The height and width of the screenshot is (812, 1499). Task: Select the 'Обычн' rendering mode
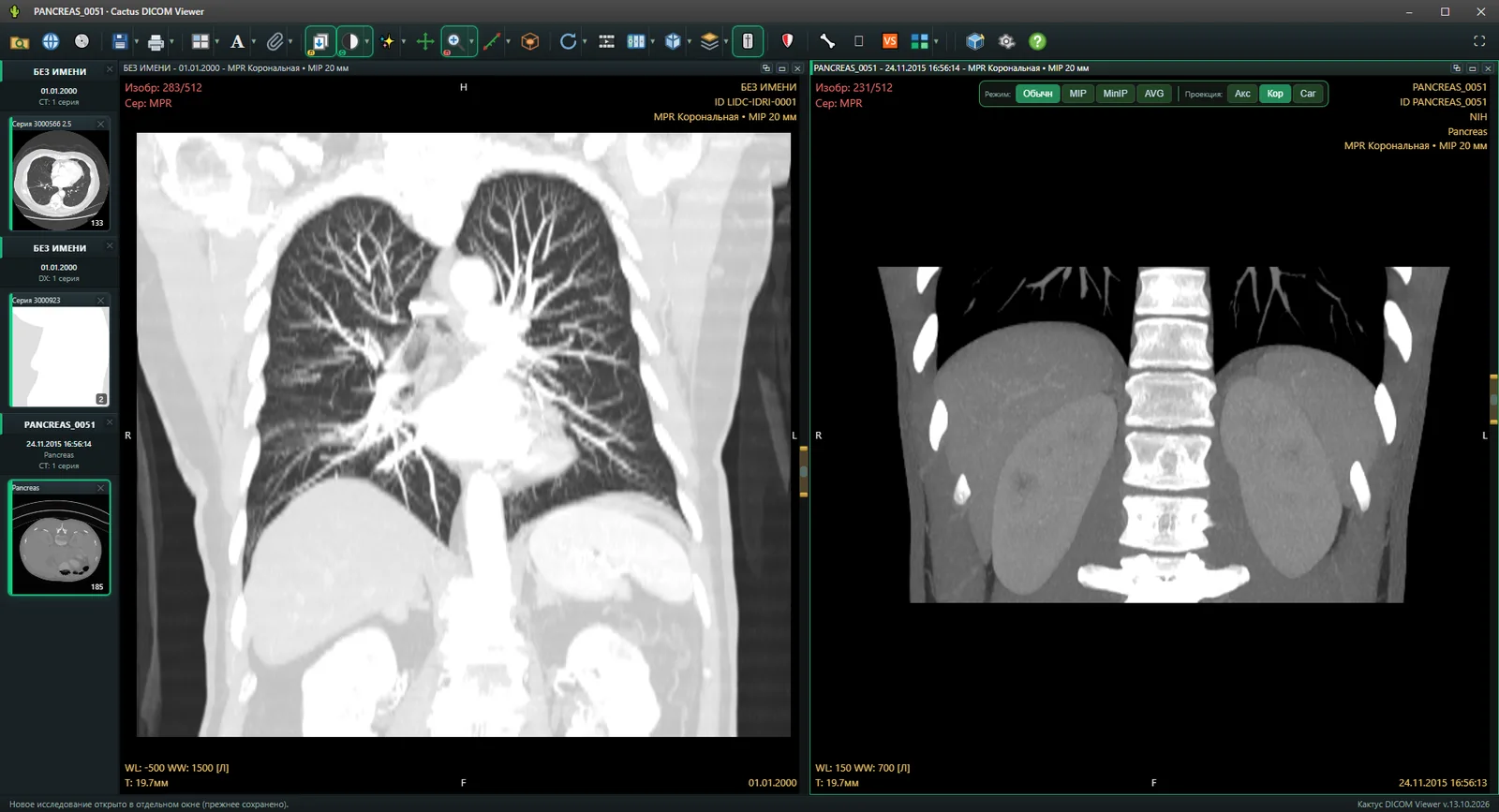[1037, 94]
